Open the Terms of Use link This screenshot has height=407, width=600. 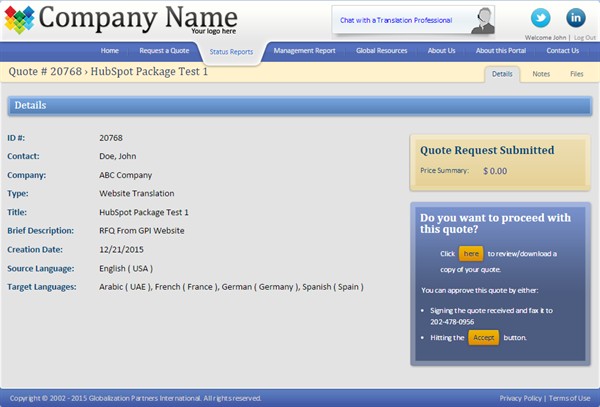point(570,398)
